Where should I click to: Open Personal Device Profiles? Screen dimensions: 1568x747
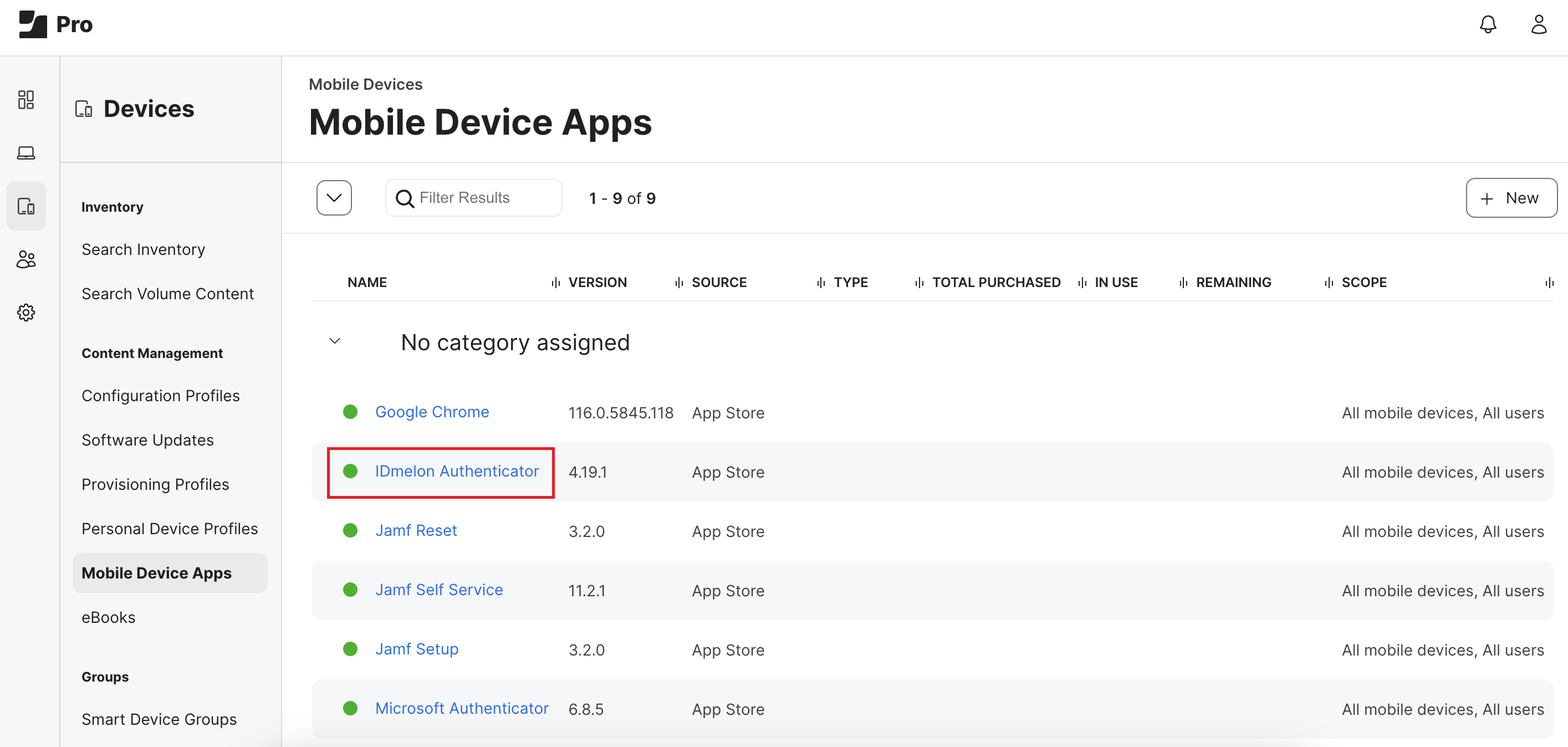pos(170,529)
